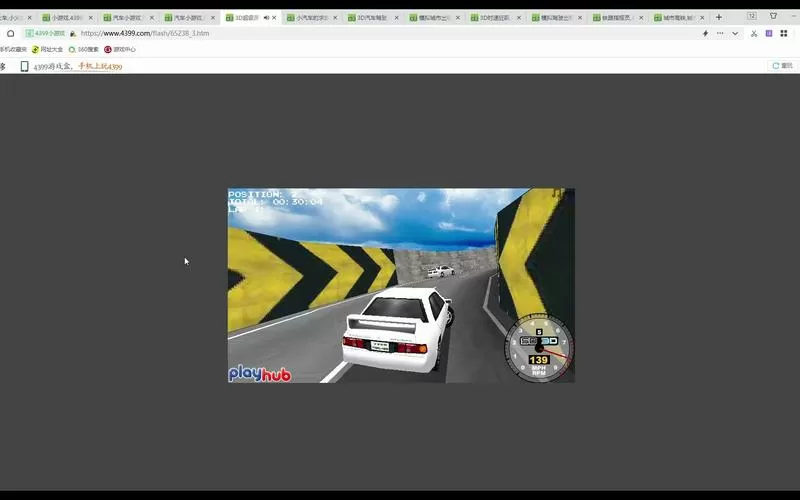Close the 小汽车的求 tab
The width and height of the screenshot is (800, 500).
coord(335,17)
